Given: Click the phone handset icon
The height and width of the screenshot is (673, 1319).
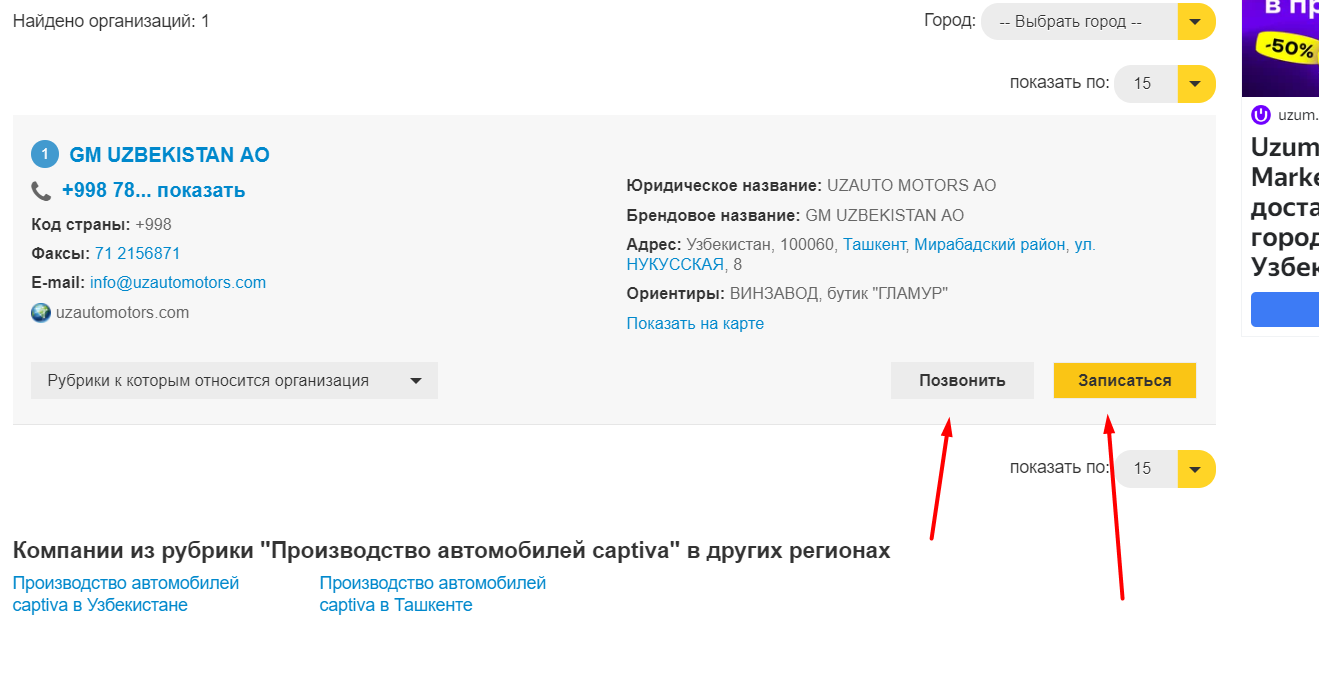Looking at the screenshot, I should (x=41, y=191).
